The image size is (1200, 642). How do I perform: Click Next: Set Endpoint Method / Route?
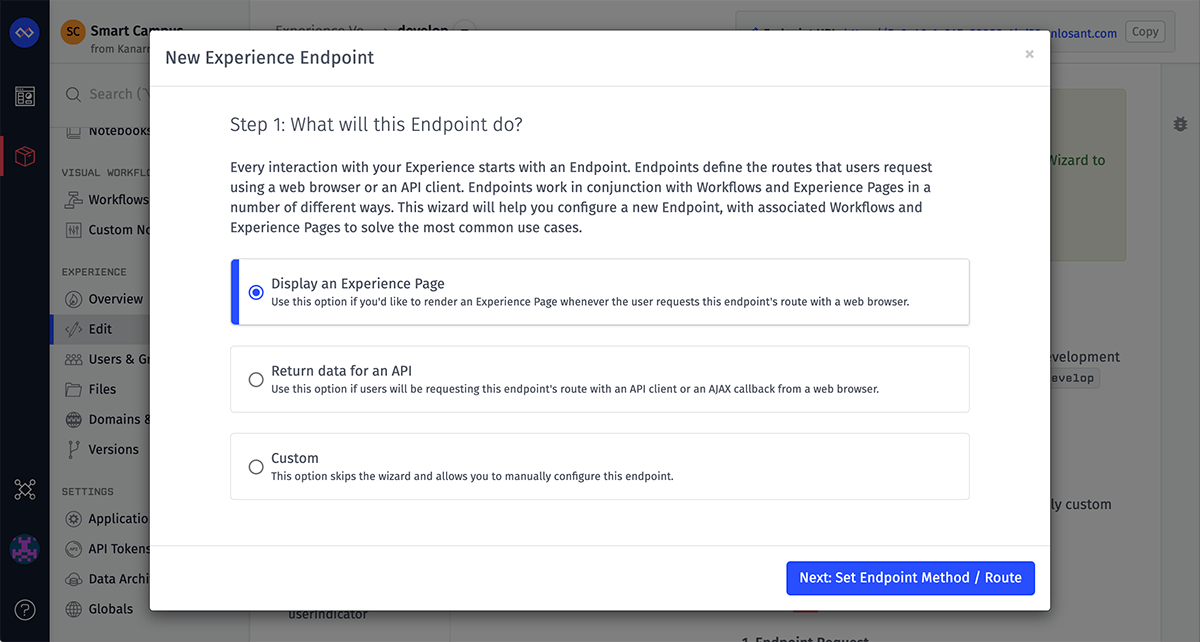tap(910, 578)
